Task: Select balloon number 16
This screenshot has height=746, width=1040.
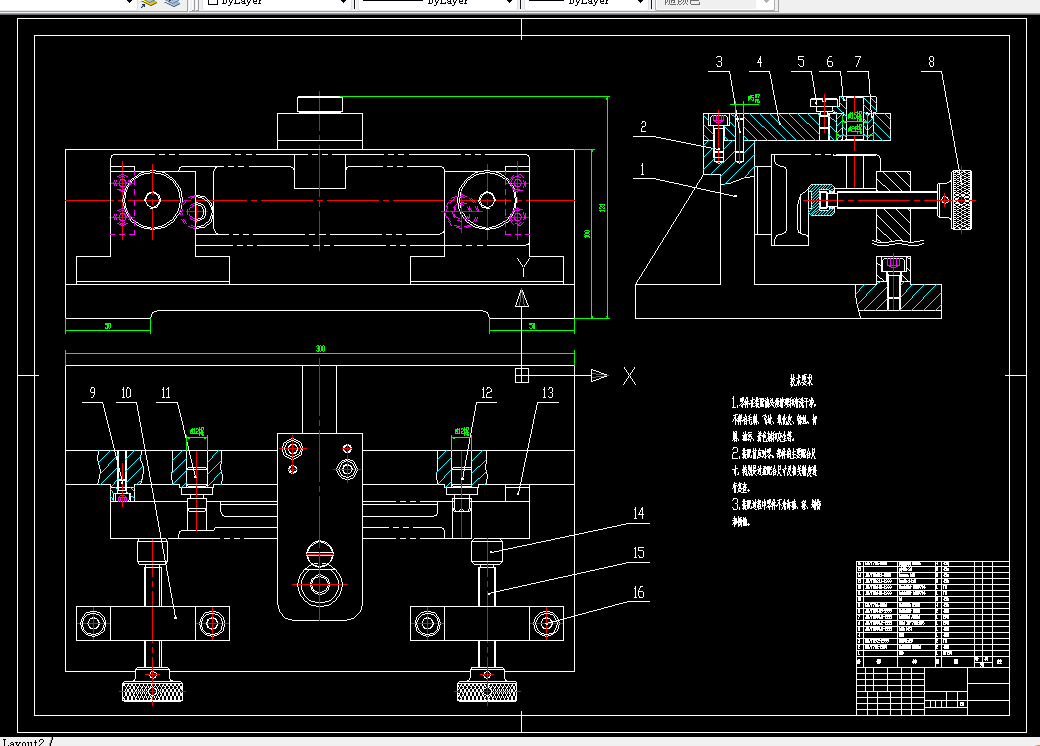Action: [638, 592]
